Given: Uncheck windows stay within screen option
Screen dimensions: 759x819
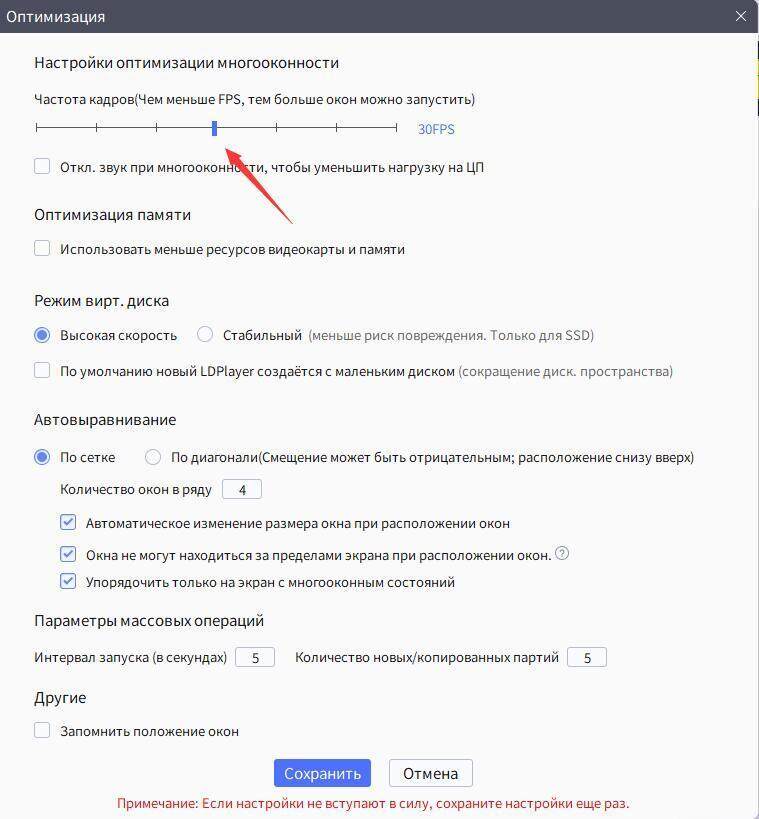Looking at the screenshot, I should click(68, 554).
